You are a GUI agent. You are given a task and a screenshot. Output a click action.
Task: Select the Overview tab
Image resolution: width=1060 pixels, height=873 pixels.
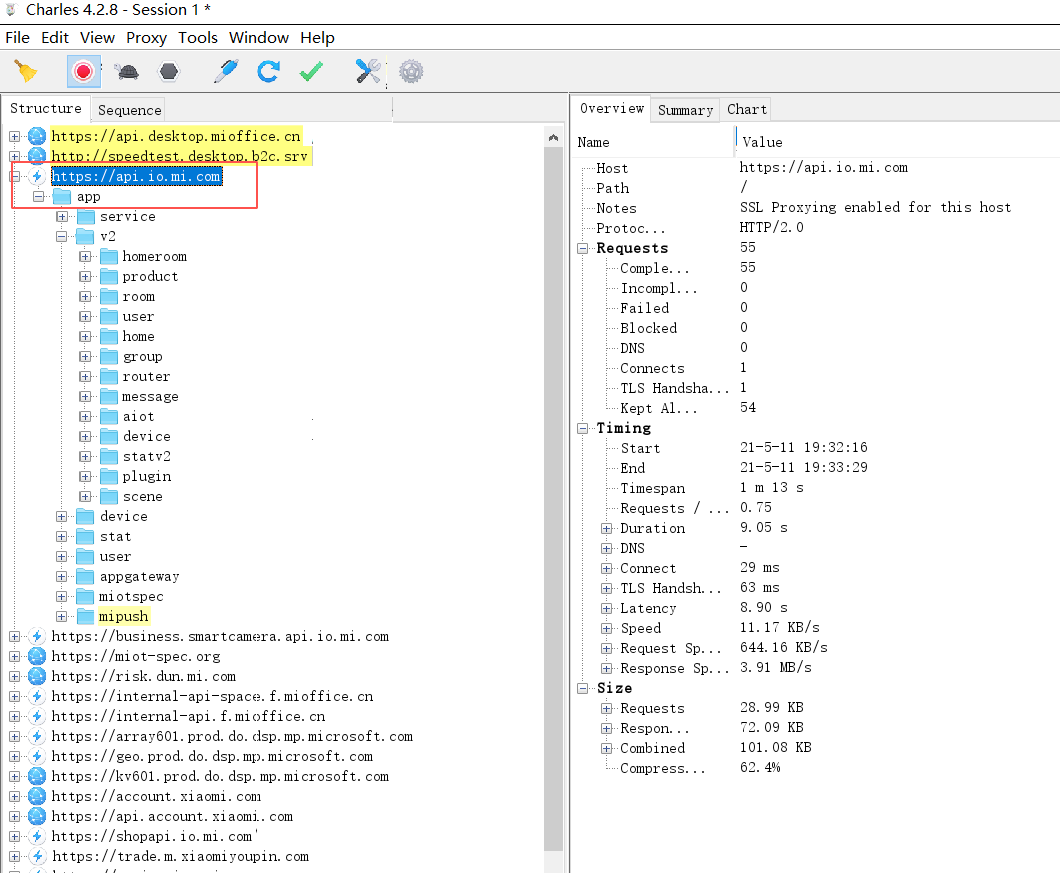(612, 109)
